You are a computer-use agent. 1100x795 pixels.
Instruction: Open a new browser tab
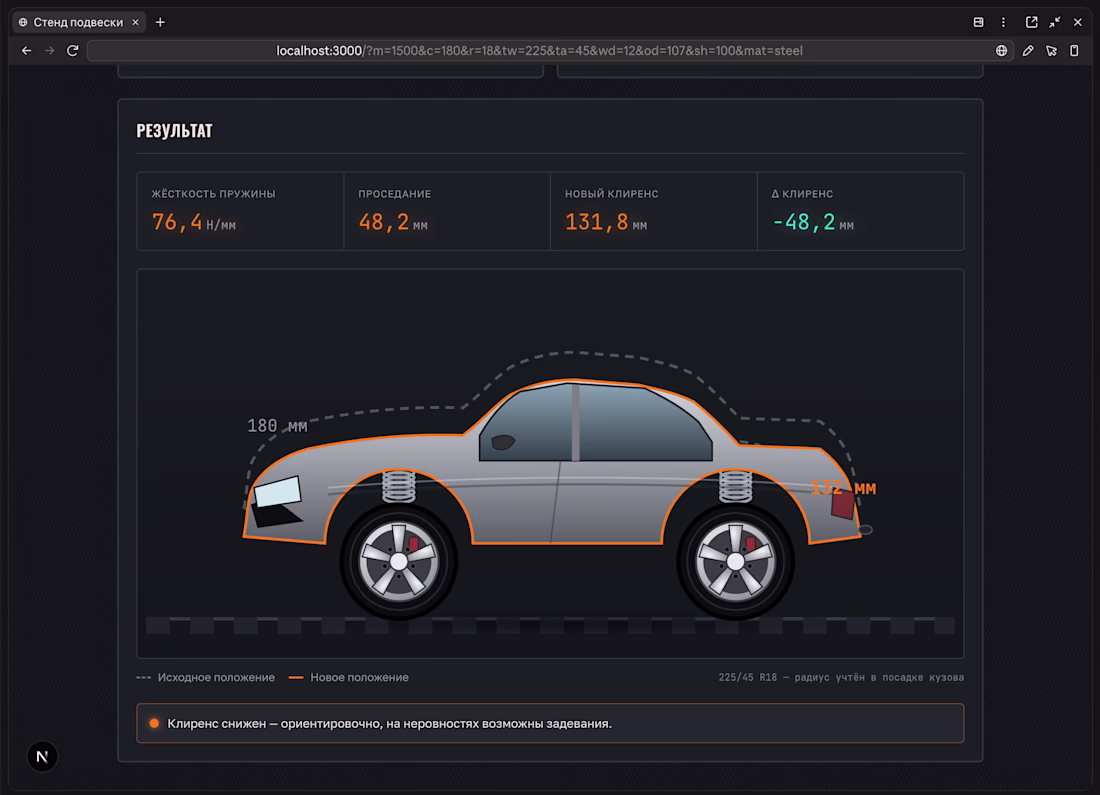pos(160,22)
